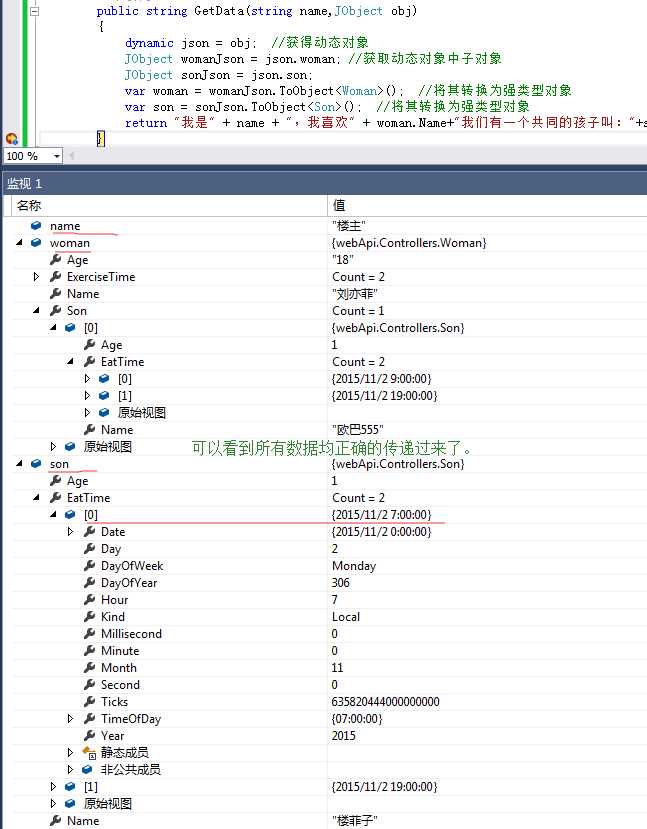Expand the ExerciseTime property

click(36, 277)
